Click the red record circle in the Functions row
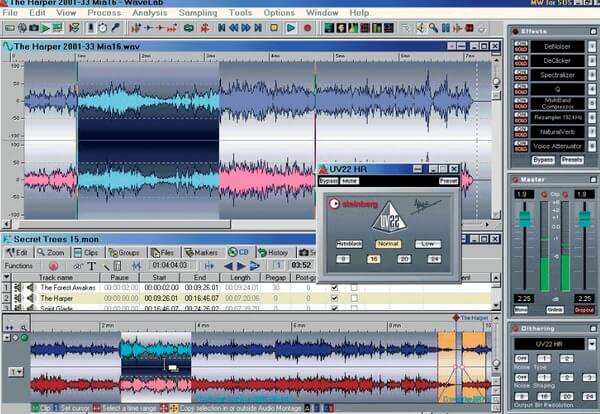 click(x=54, y=266)
